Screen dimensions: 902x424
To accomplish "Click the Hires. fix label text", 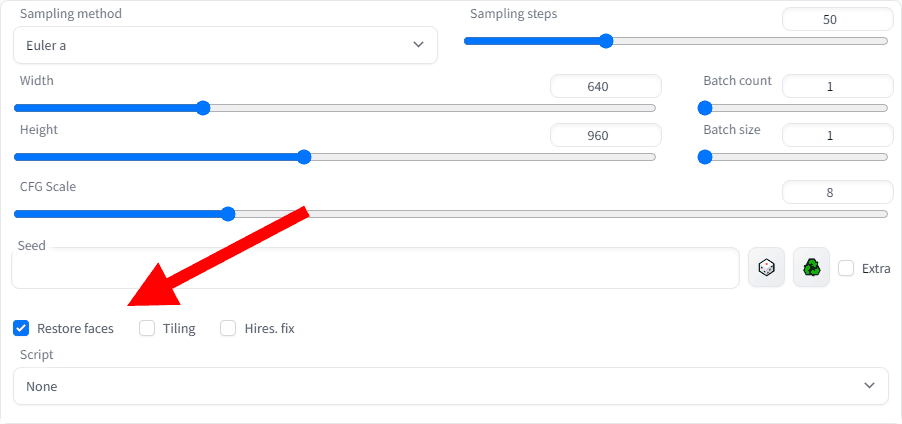I will pyautogui.click(x=269, y=328).
